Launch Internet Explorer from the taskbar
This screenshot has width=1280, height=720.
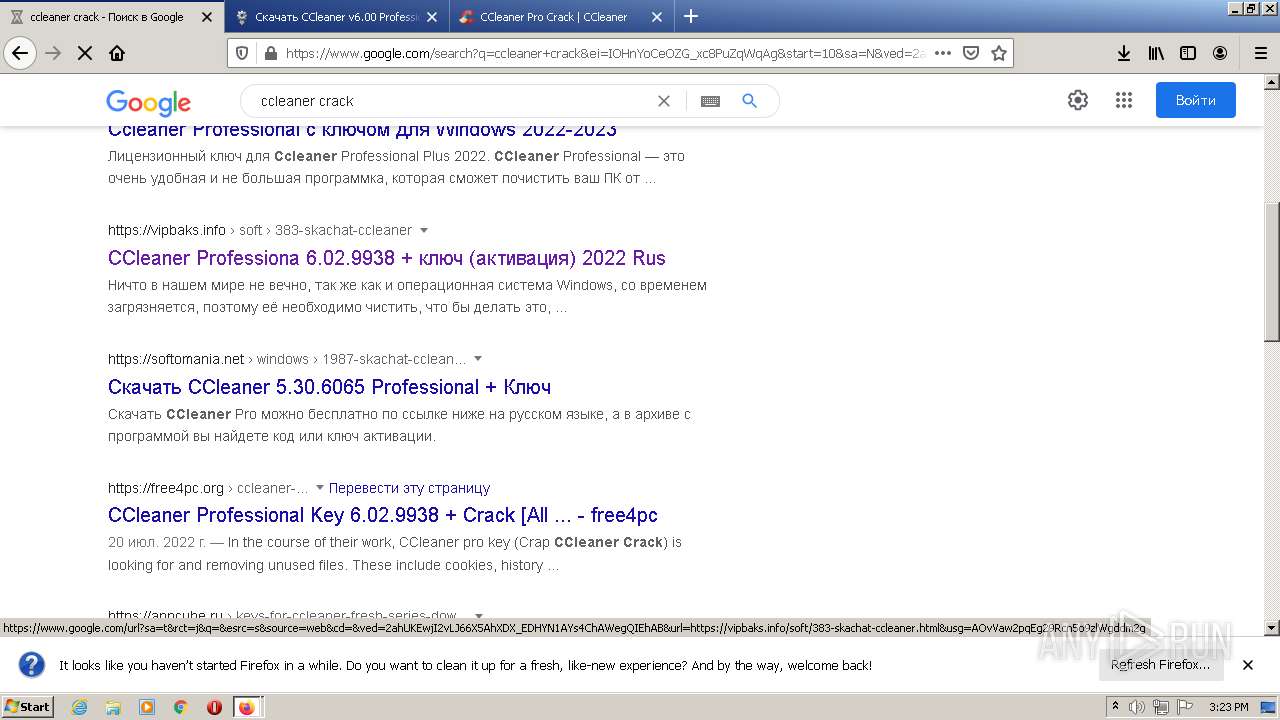click(x=79, y=707)
